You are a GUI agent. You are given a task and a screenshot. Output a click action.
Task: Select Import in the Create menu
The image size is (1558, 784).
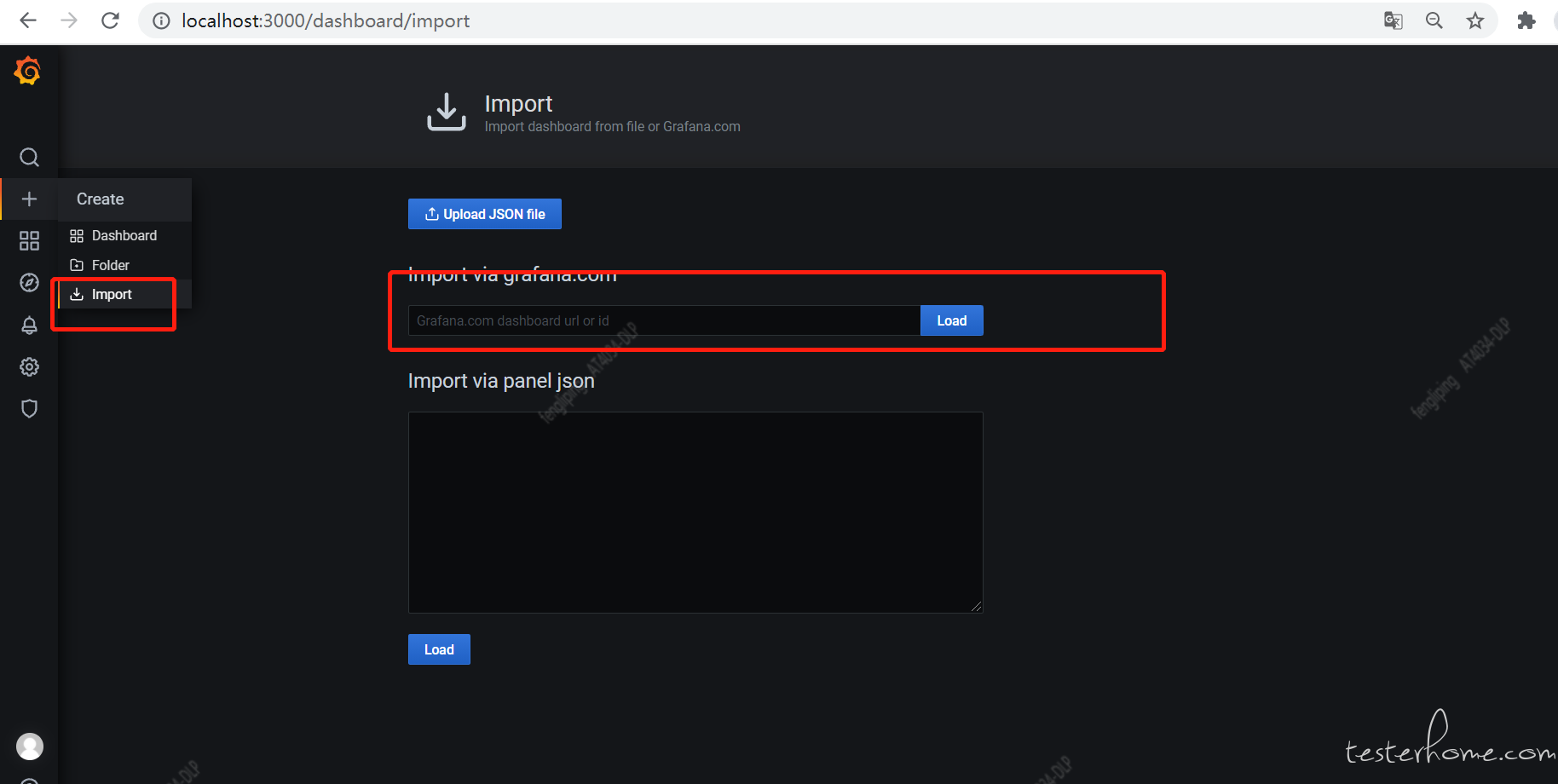(124, 294)
